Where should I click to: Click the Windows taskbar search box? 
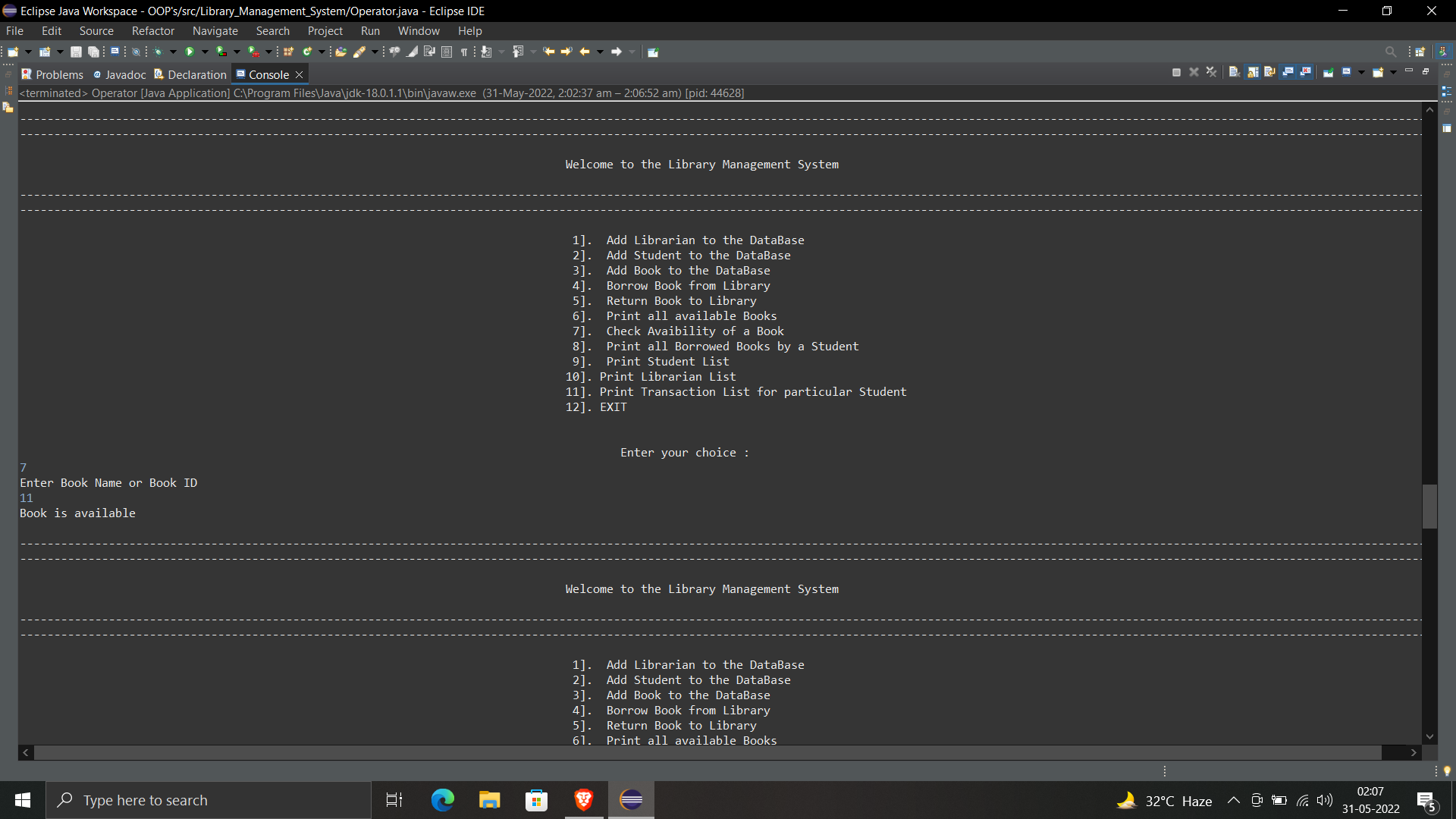209,800
